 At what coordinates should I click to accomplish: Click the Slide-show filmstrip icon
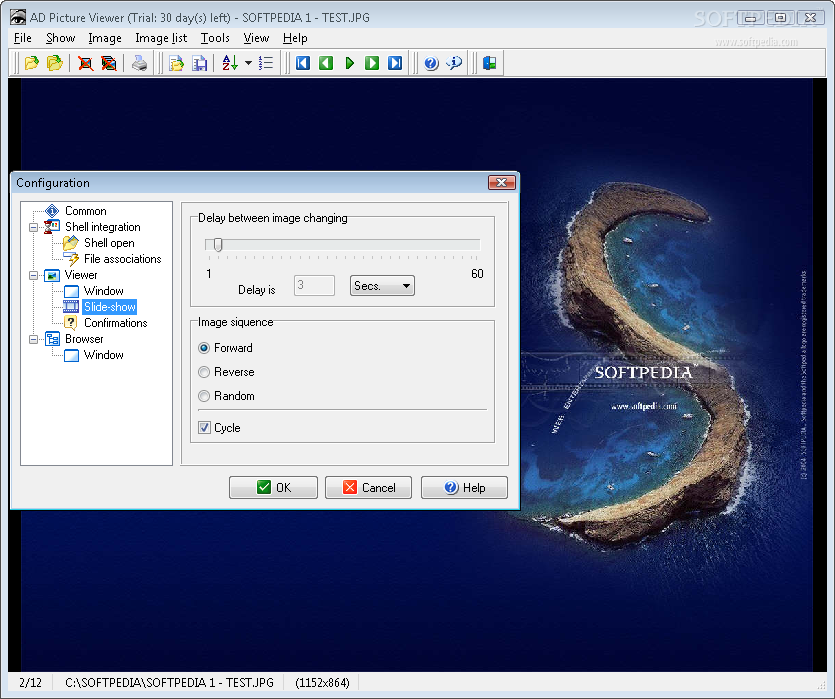[x=71, y=307]
